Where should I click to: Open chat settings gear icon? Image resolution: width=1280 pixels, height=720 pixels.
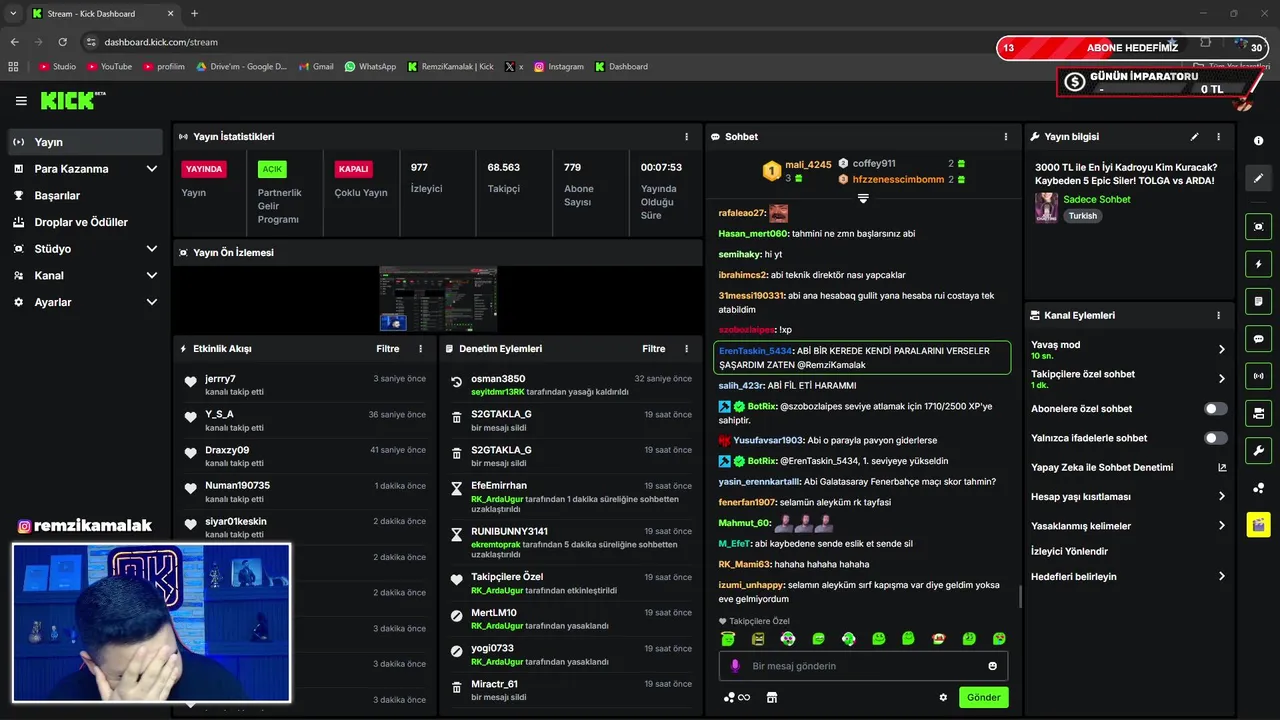pos(943,698)
